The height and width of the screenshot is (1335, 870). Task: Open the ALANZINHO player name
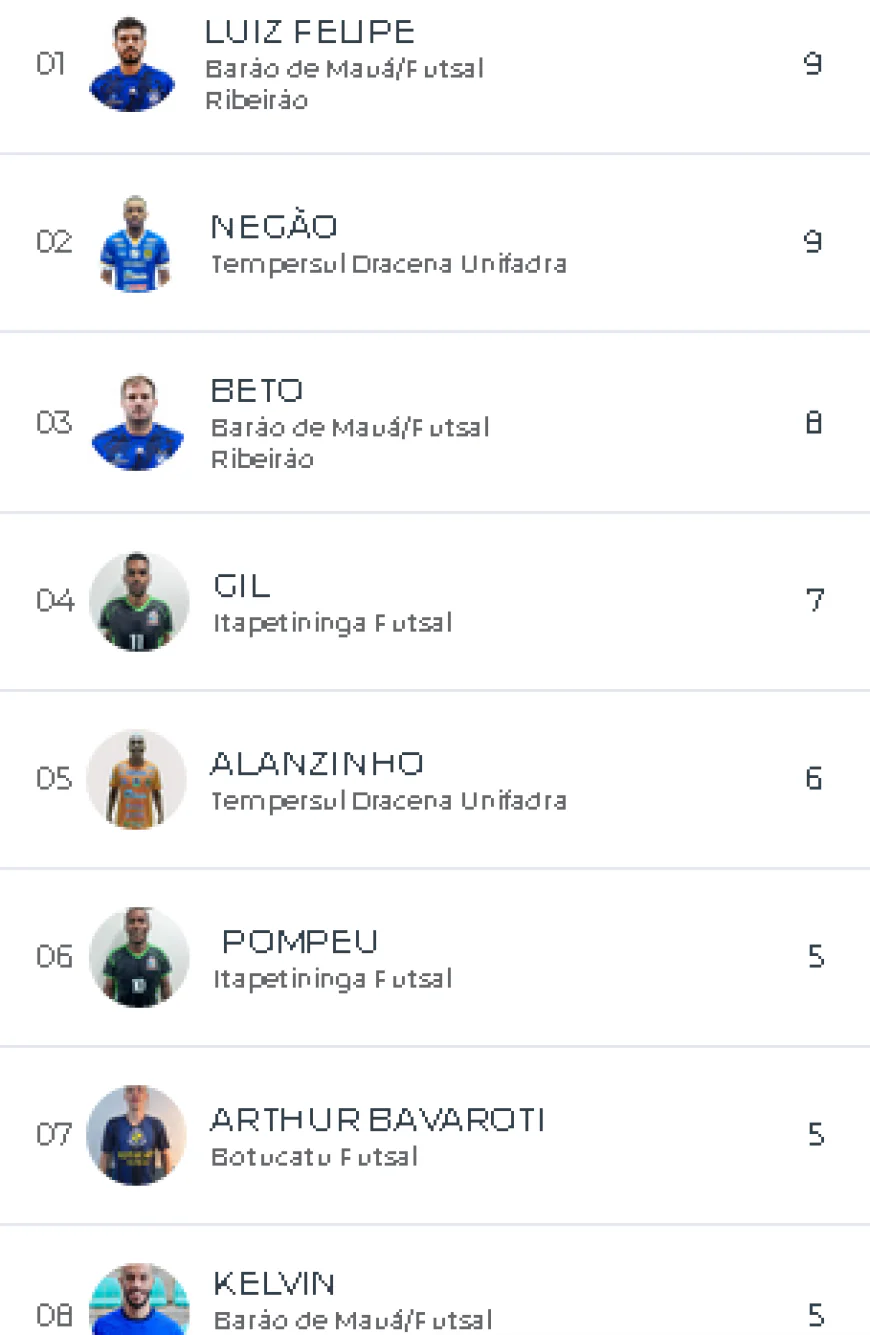point(317,764)
